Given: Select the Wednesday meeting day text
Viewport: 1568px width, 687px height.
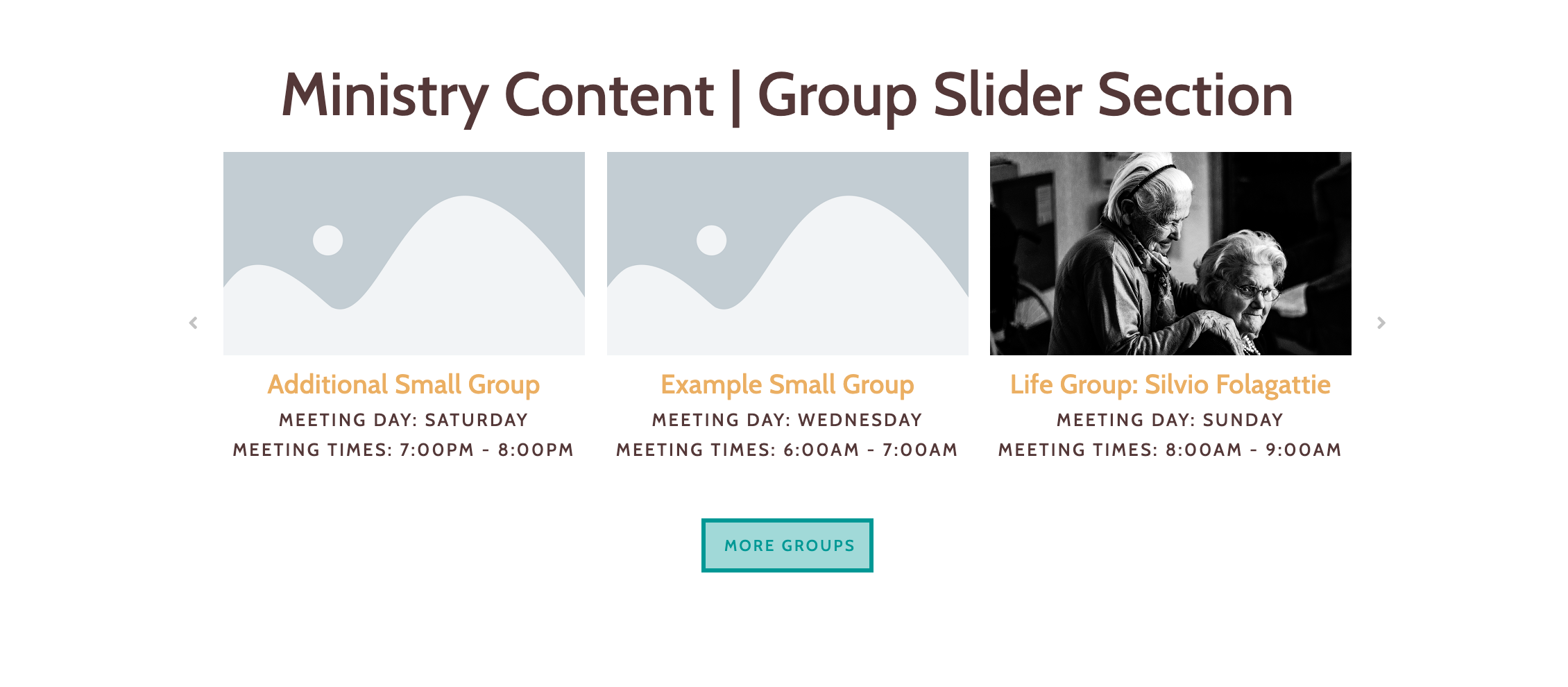Looking at the screenshot, I should click(786, 419).
